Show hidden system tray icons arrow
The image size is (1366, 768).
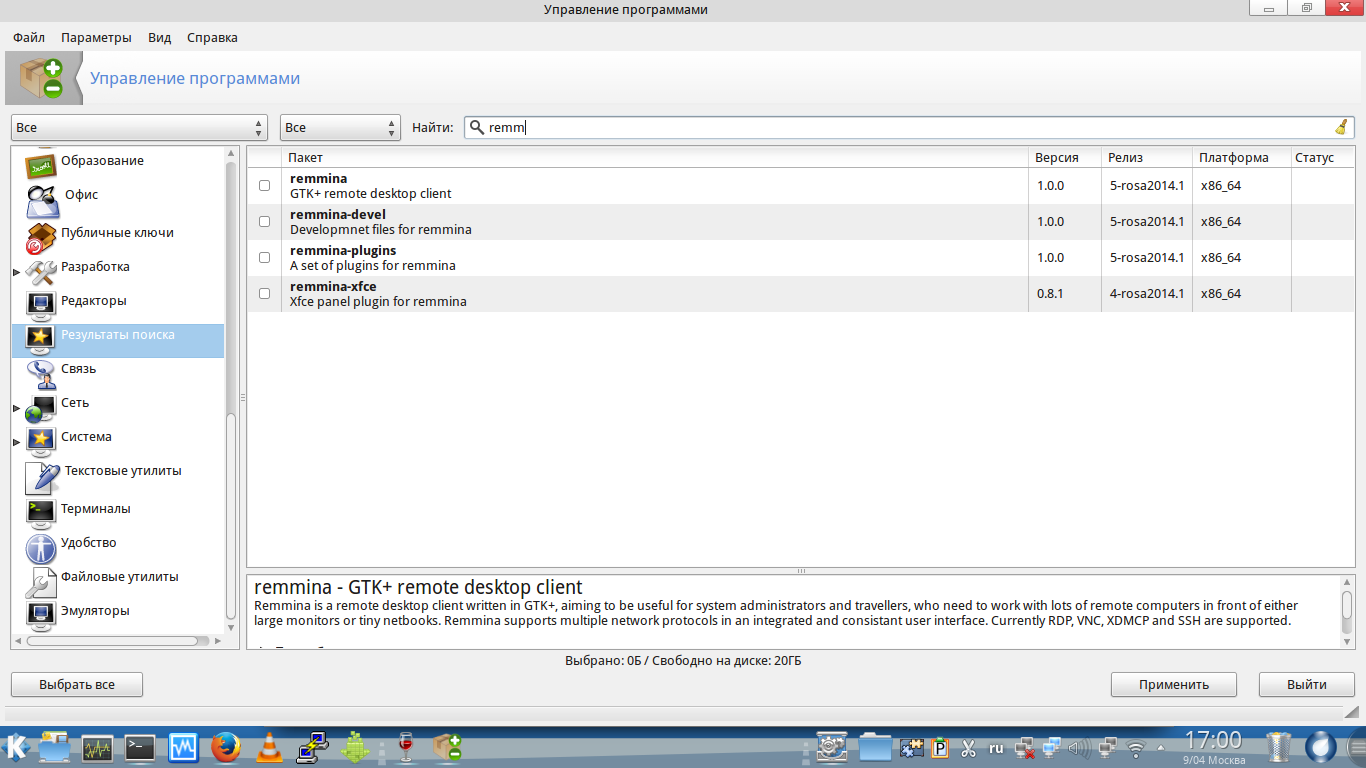click(x=1162, y=747)
